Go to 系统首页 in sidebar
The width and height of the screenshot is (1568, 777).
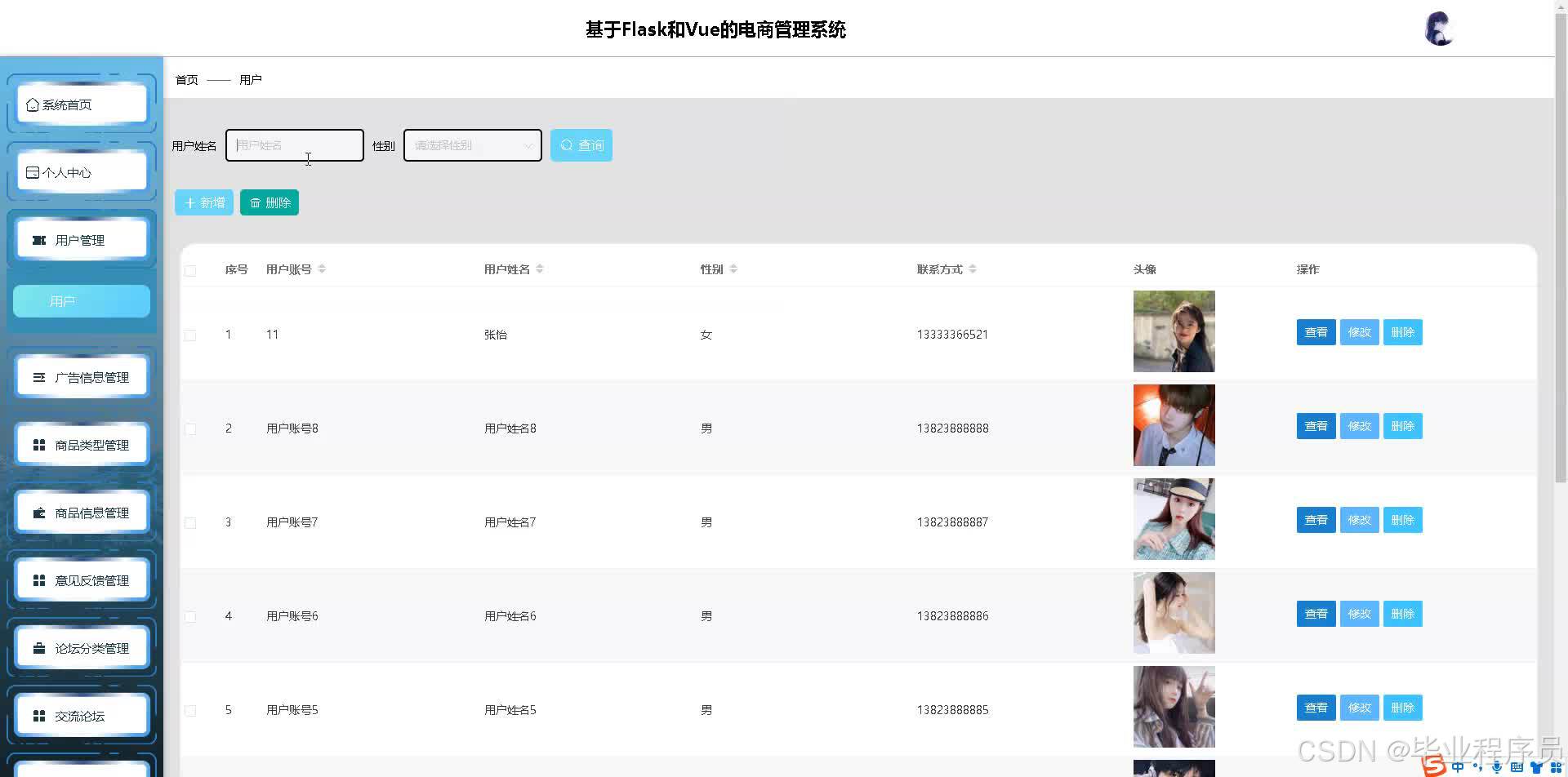pos(82,104)
